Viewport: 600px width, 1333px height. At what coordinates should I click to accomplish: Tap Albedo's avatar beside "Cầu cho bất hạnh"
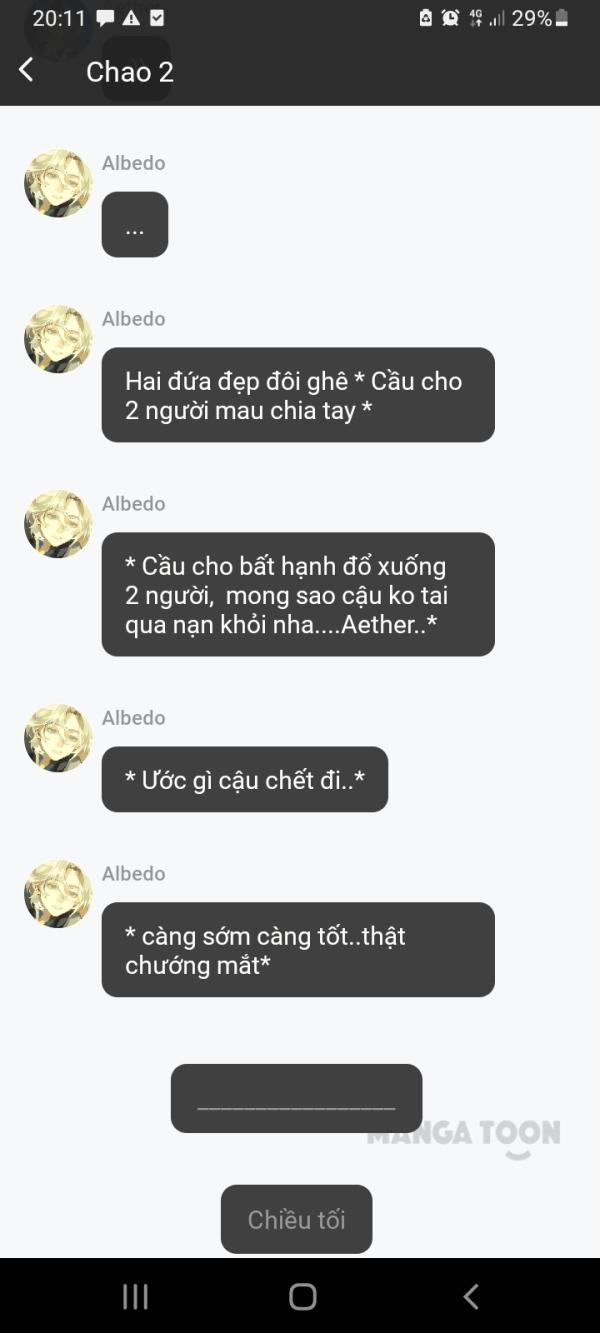[x=58, y=524]
